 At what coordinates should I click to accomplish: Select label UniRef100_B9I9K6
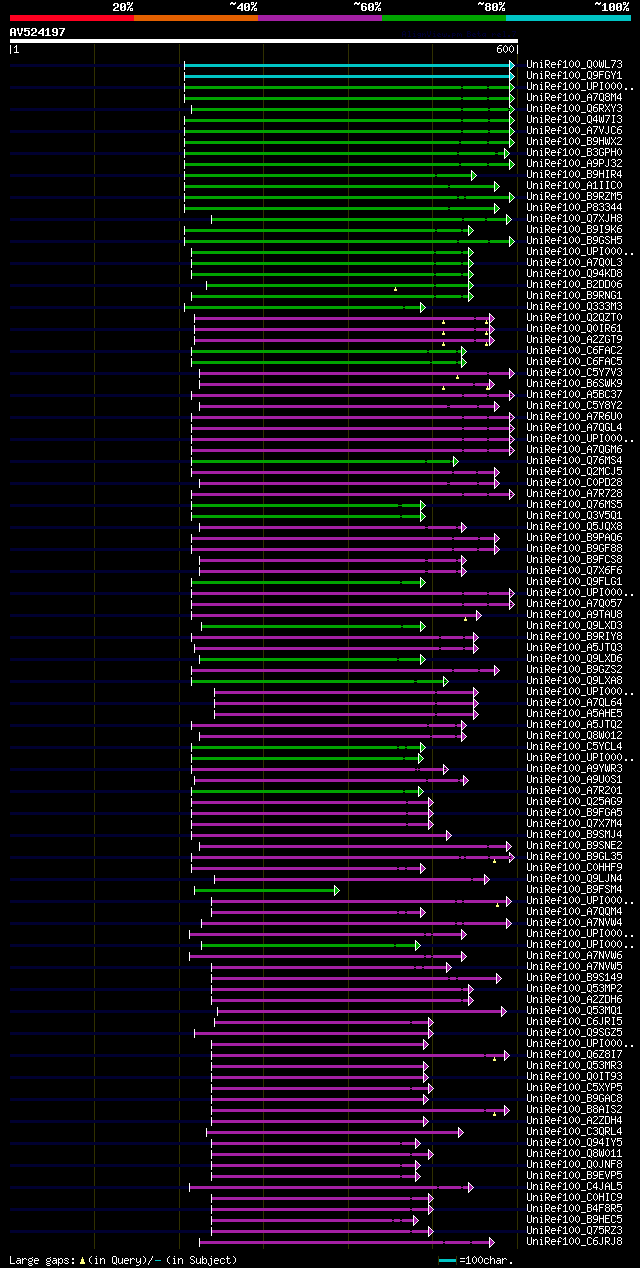(x=574, y=230)
